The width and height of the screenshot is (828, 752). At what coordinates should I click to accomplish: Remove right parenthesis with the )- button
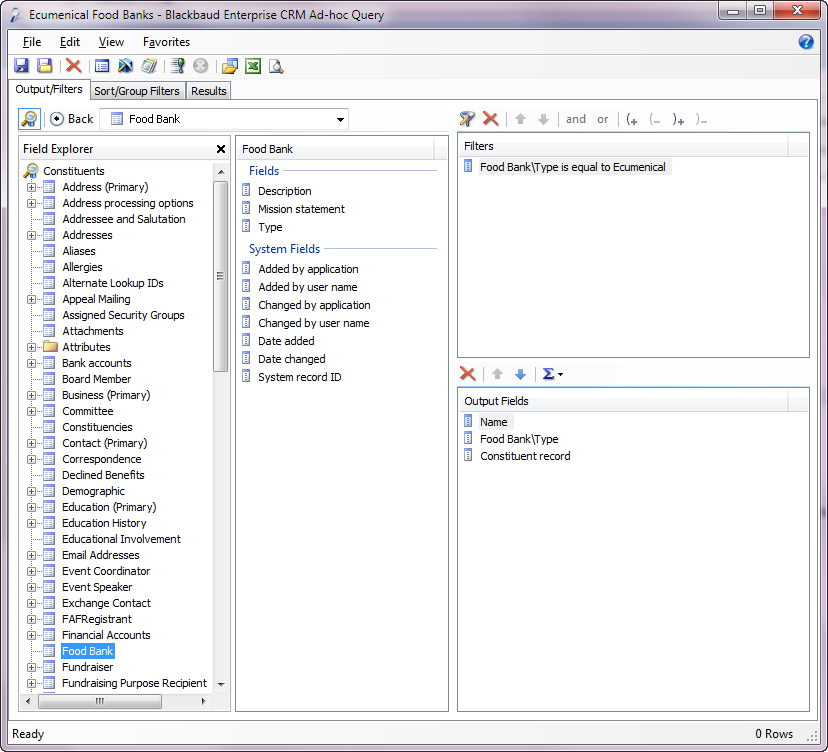click(701, 119)
